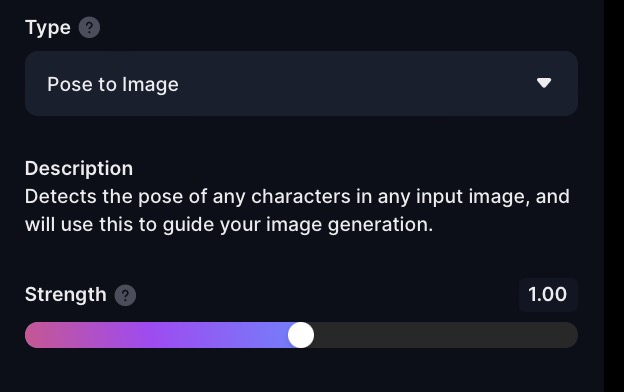Click the Description heading
Viewport: 624px width, 392px height.
[79, 168]
